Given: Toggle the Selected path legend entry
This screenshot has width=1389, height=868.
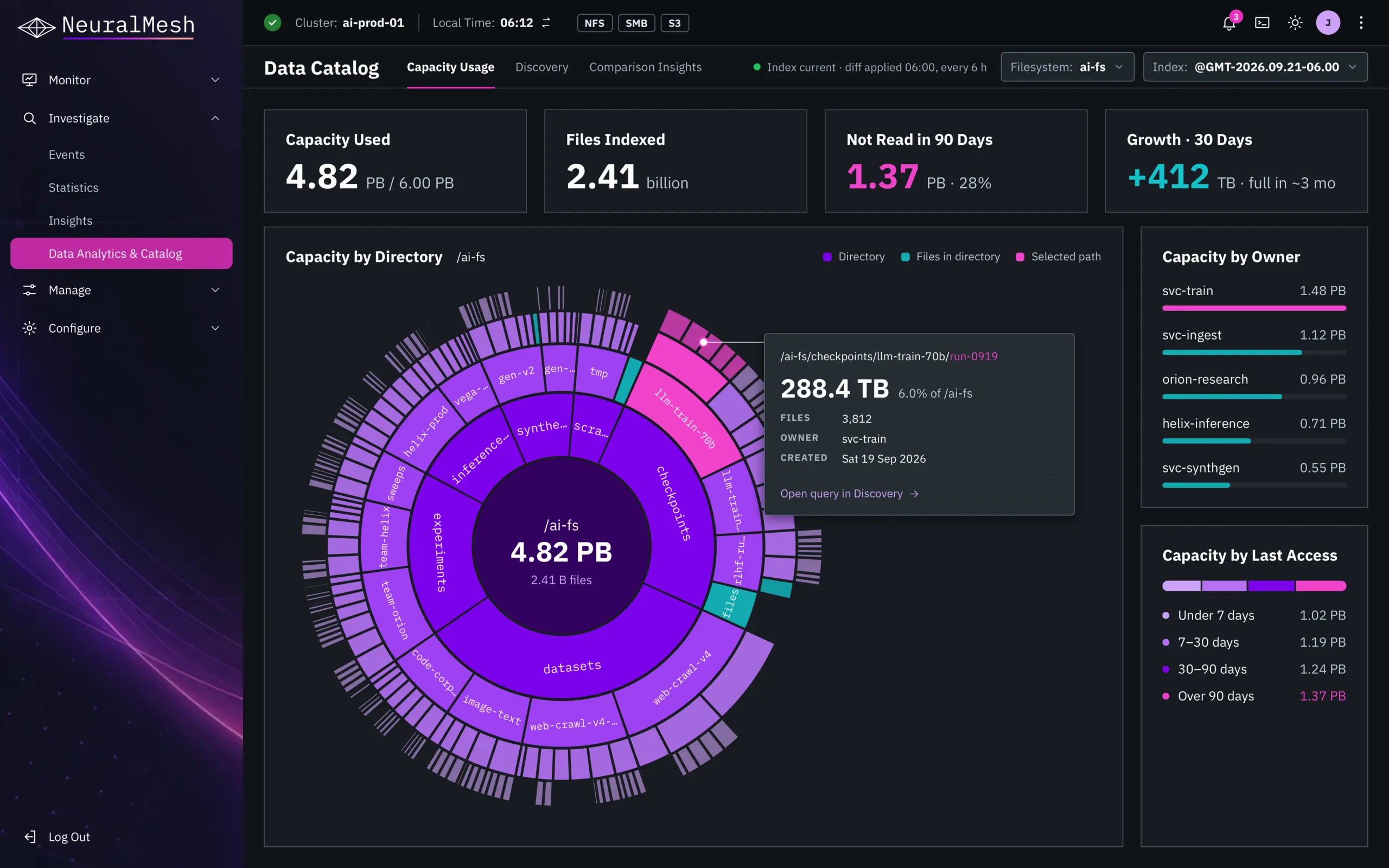Looking at the screenshot, I should pyautogui.click(x=1058, y=257).
